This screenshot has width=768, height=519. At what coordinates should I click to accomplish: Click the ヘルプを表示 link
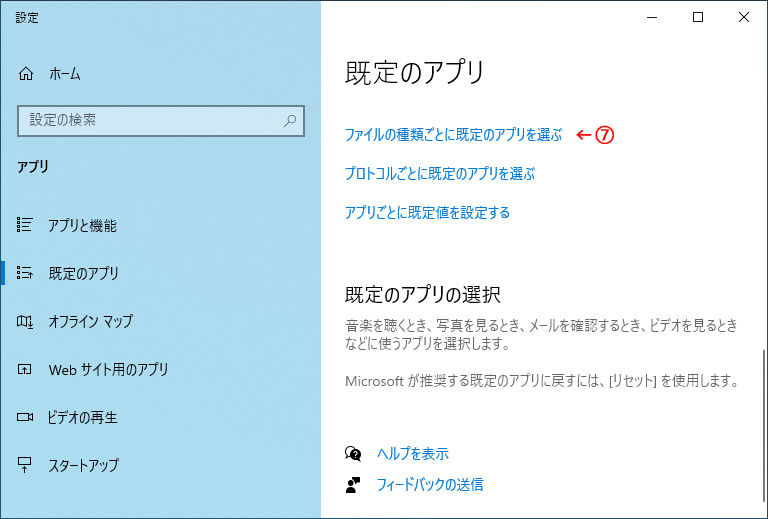pos(412,453)
